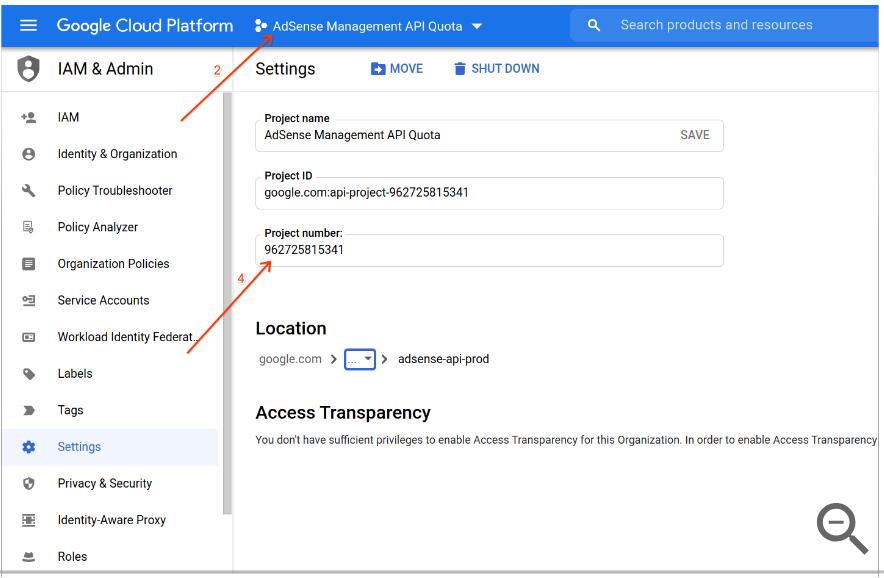The image size is (884, 578).
Task: Click the Service Accounts key icon
Action: click(x=28, y=301)
